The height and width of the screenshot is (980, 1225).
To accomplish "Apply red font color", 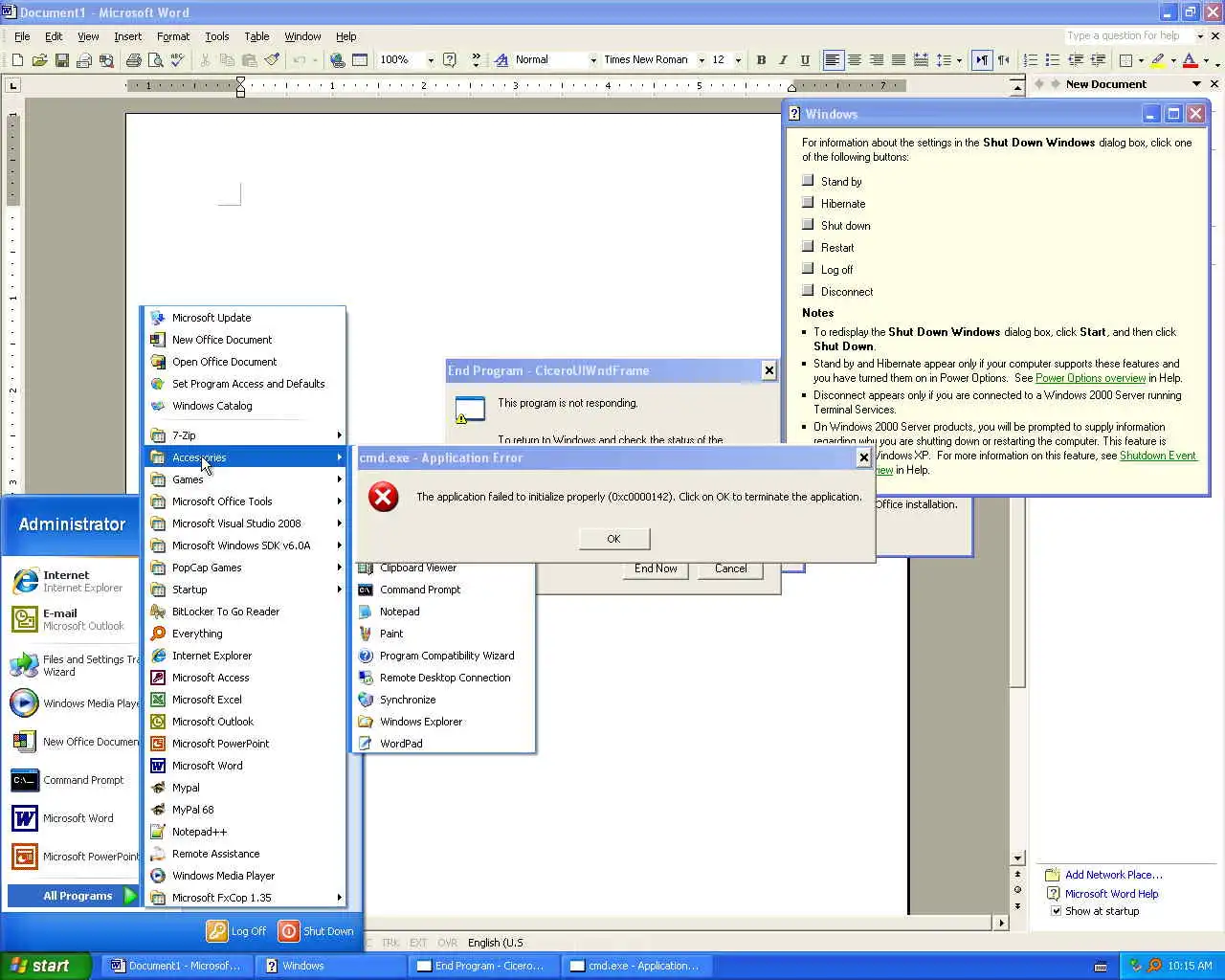I will click(1190, 60).
